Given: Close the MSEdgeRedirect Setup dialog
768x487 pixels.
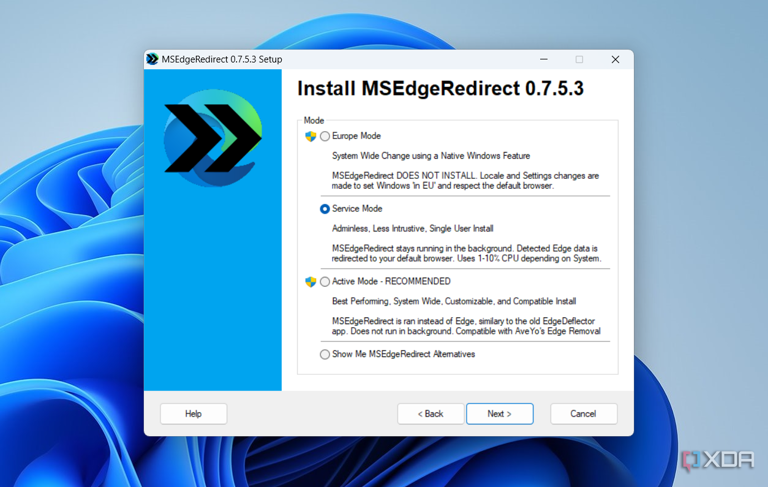Looking at the screenshot, I should click(x=615, y=59).
